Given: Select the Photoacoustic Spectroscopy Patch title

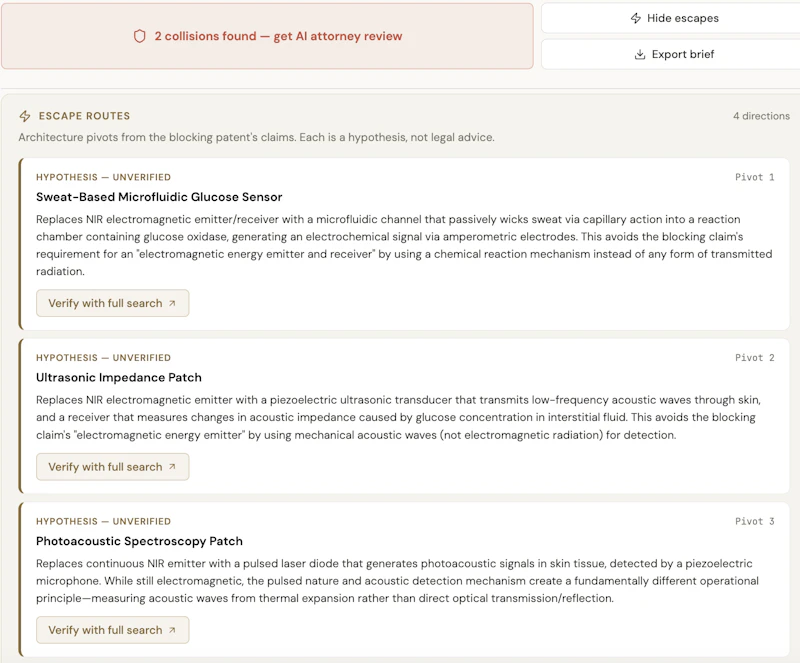Looking at the screenshot, I should tap(139, 541).
